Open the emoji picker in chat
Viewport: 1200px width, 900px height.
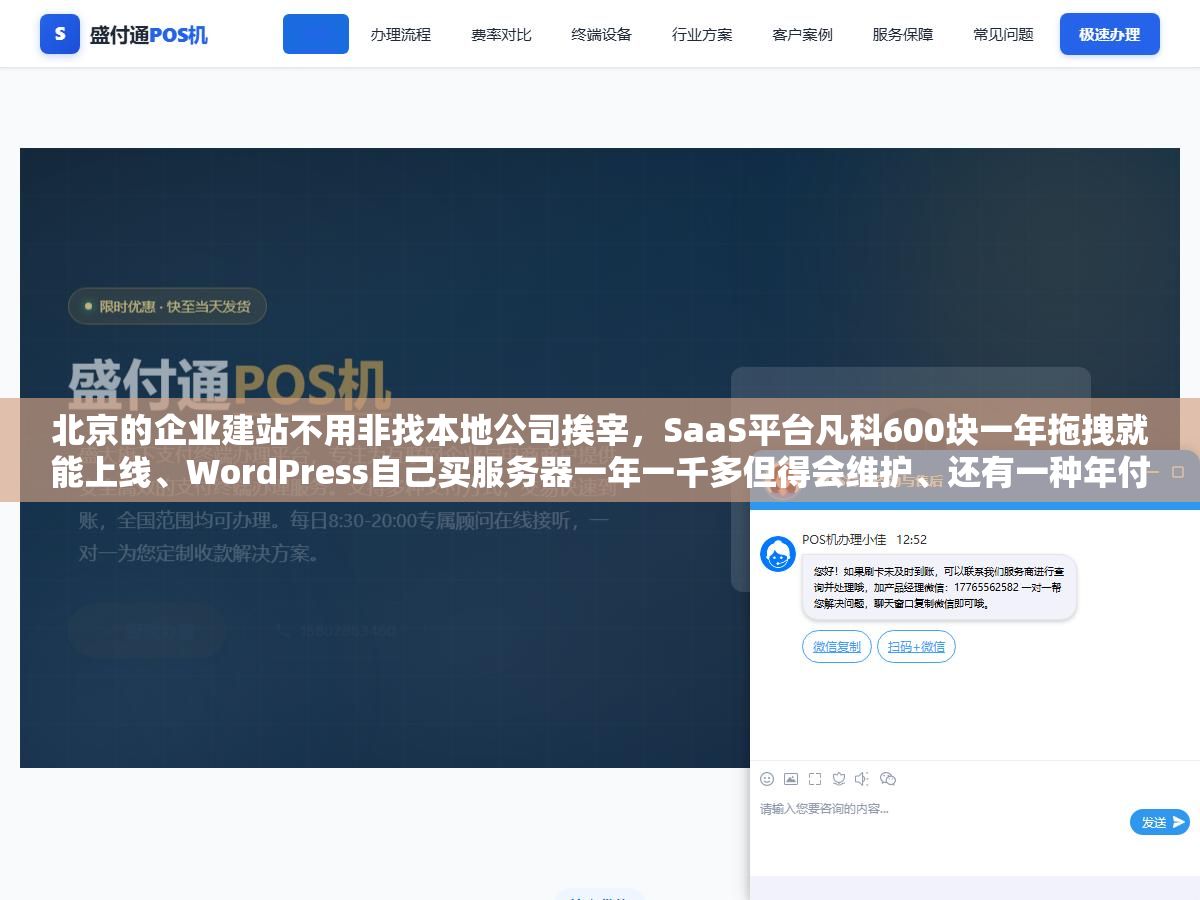tap(767, 779)
